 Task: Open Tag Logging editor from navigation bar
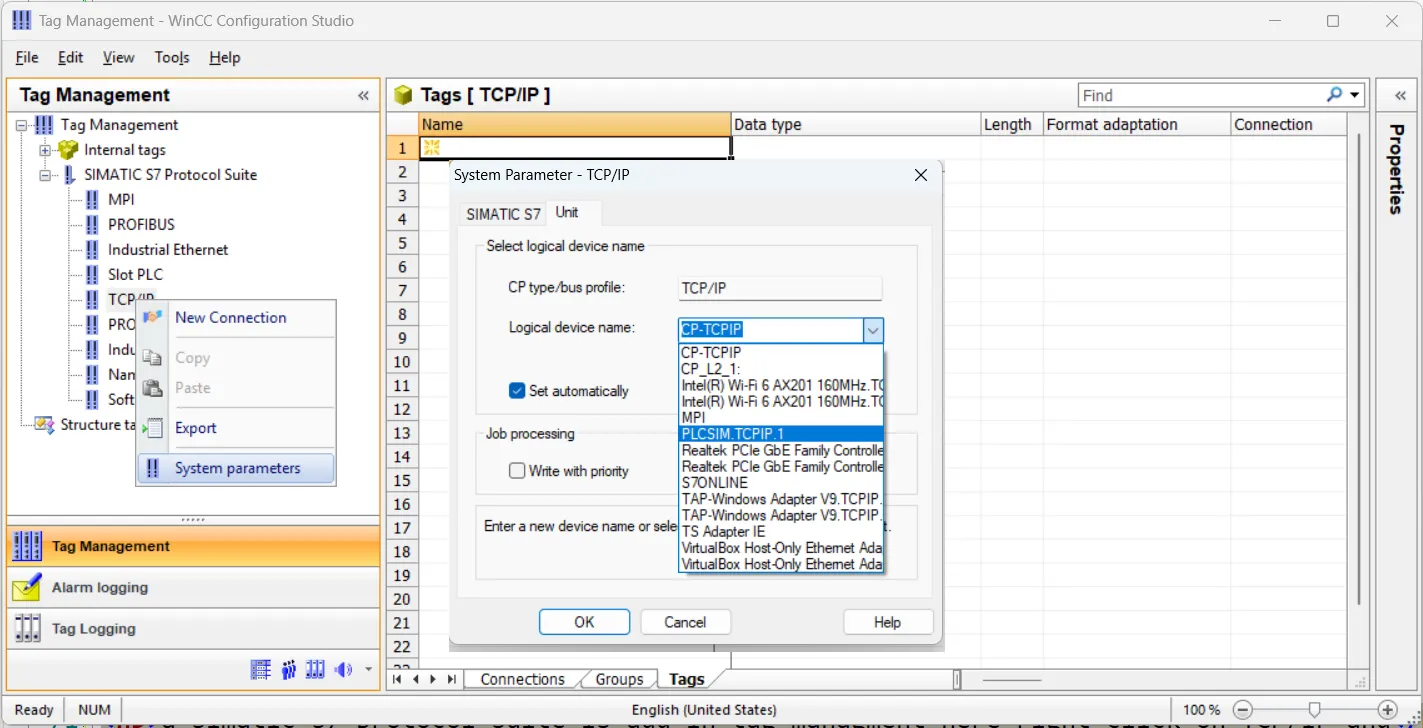193,629
